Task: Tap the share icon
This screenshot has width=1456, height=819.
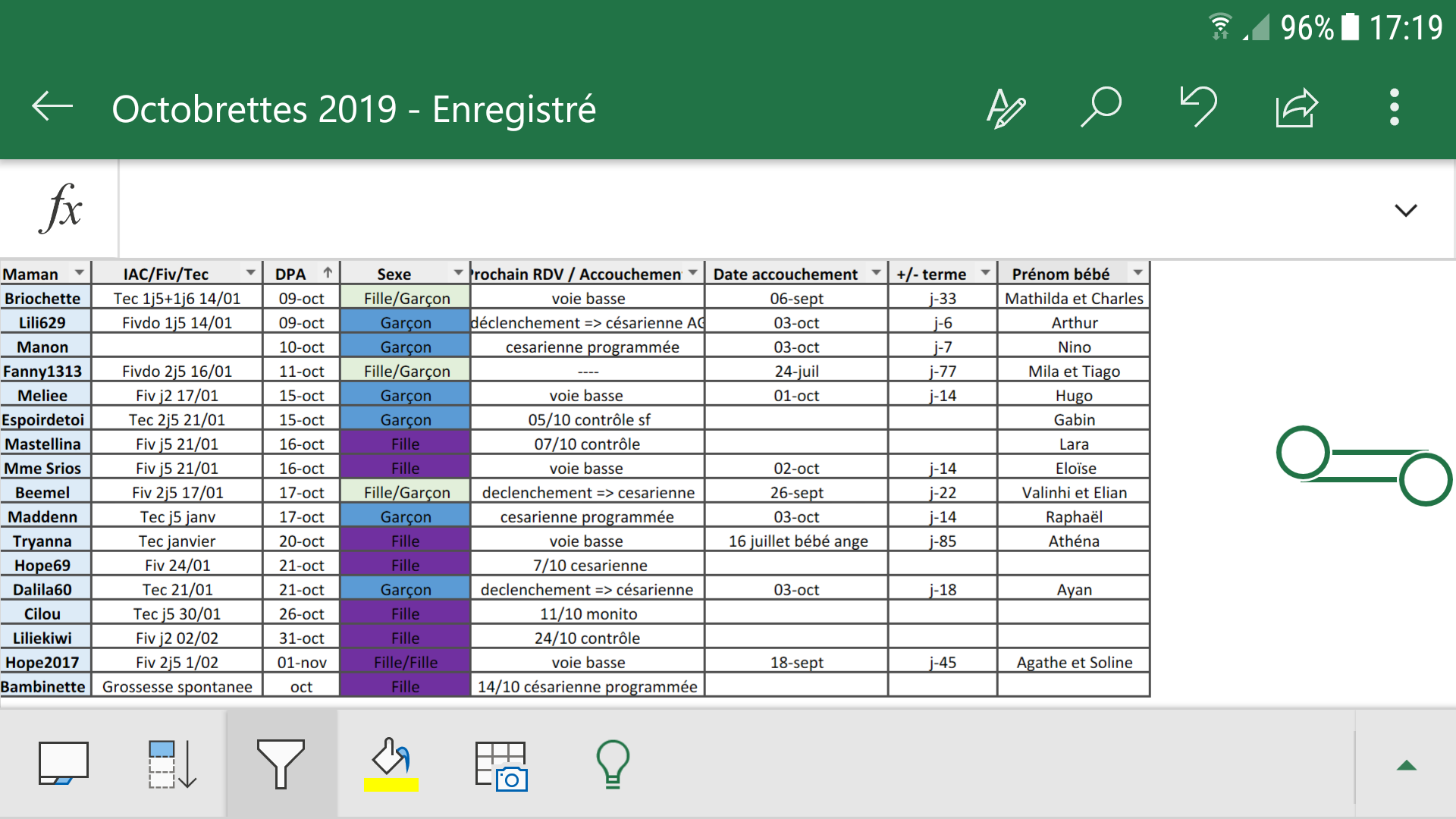Action: tap(1297, 108)
